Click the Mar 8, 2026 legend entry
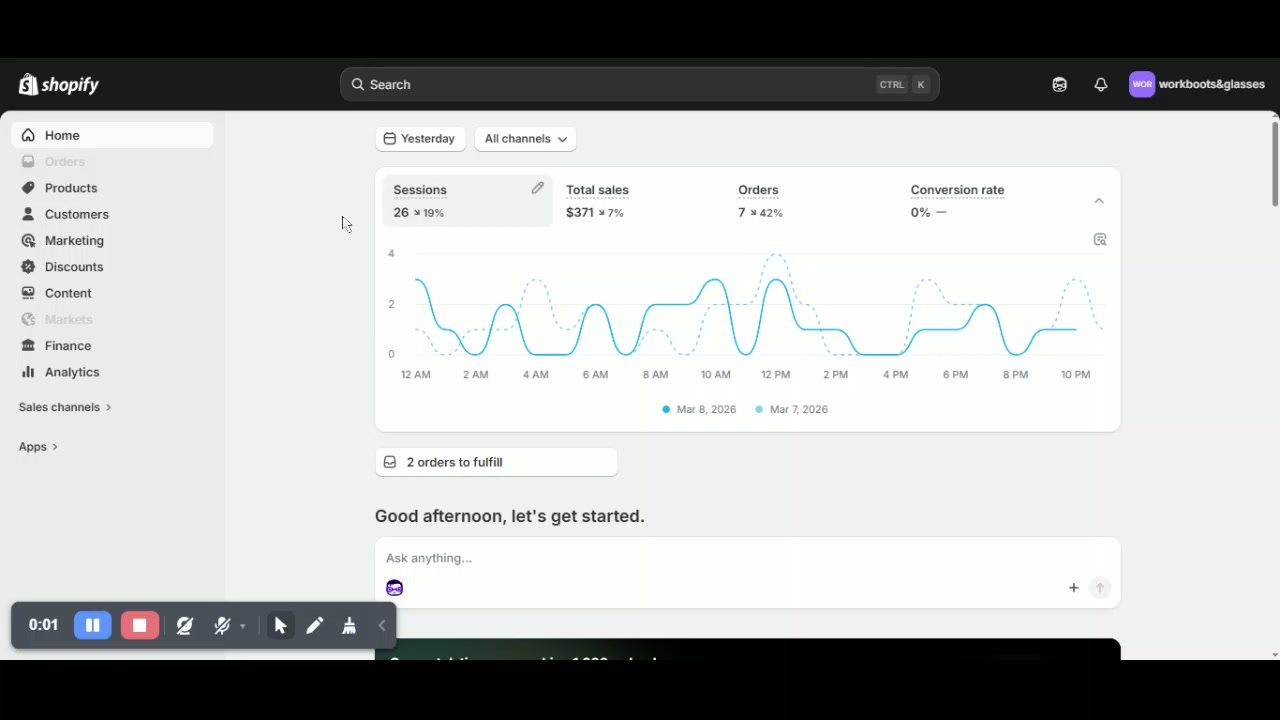The width and height of the screenshot is (1280, 720). [699, 409]
